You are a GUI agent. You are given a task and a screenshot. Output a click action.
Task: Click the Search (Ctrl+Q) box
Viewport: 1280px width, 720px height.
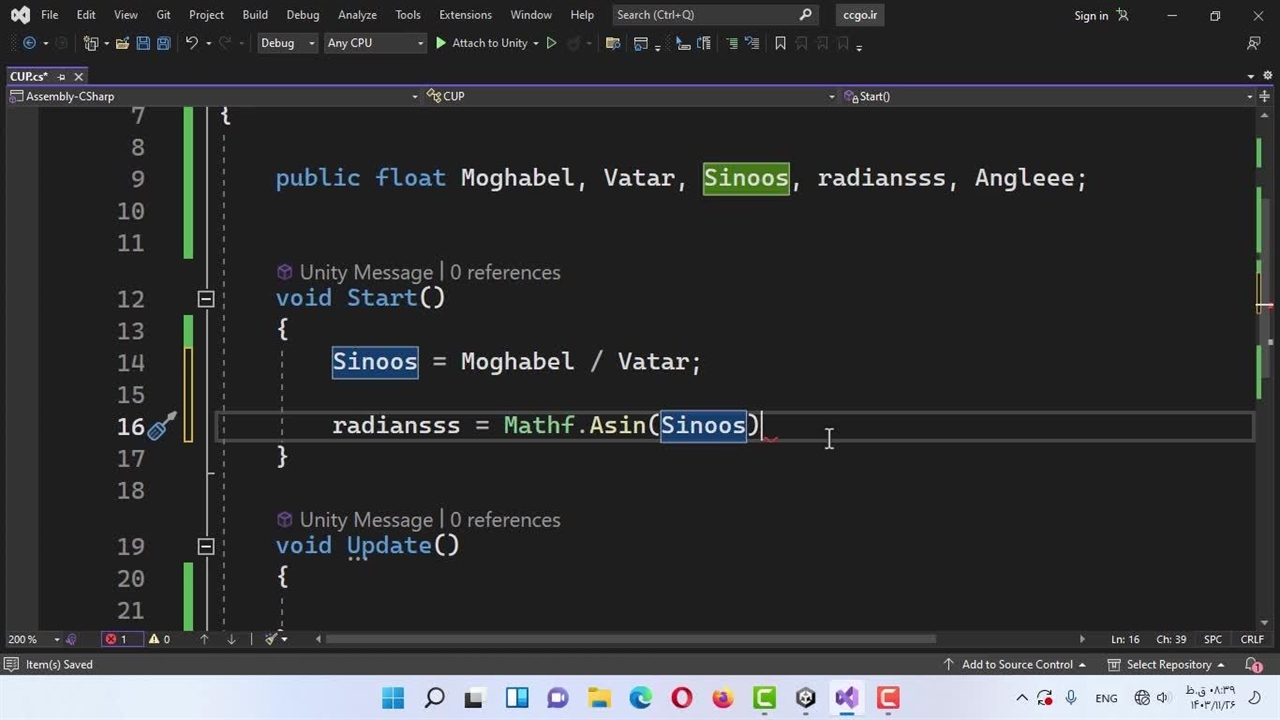(715, 15)
